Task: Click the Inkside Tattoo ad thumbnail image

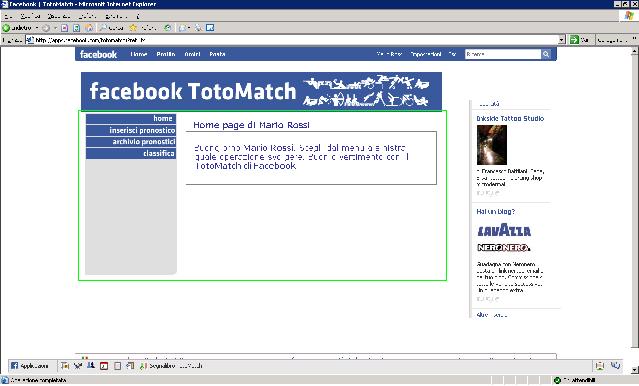Action: coord(492,145)
